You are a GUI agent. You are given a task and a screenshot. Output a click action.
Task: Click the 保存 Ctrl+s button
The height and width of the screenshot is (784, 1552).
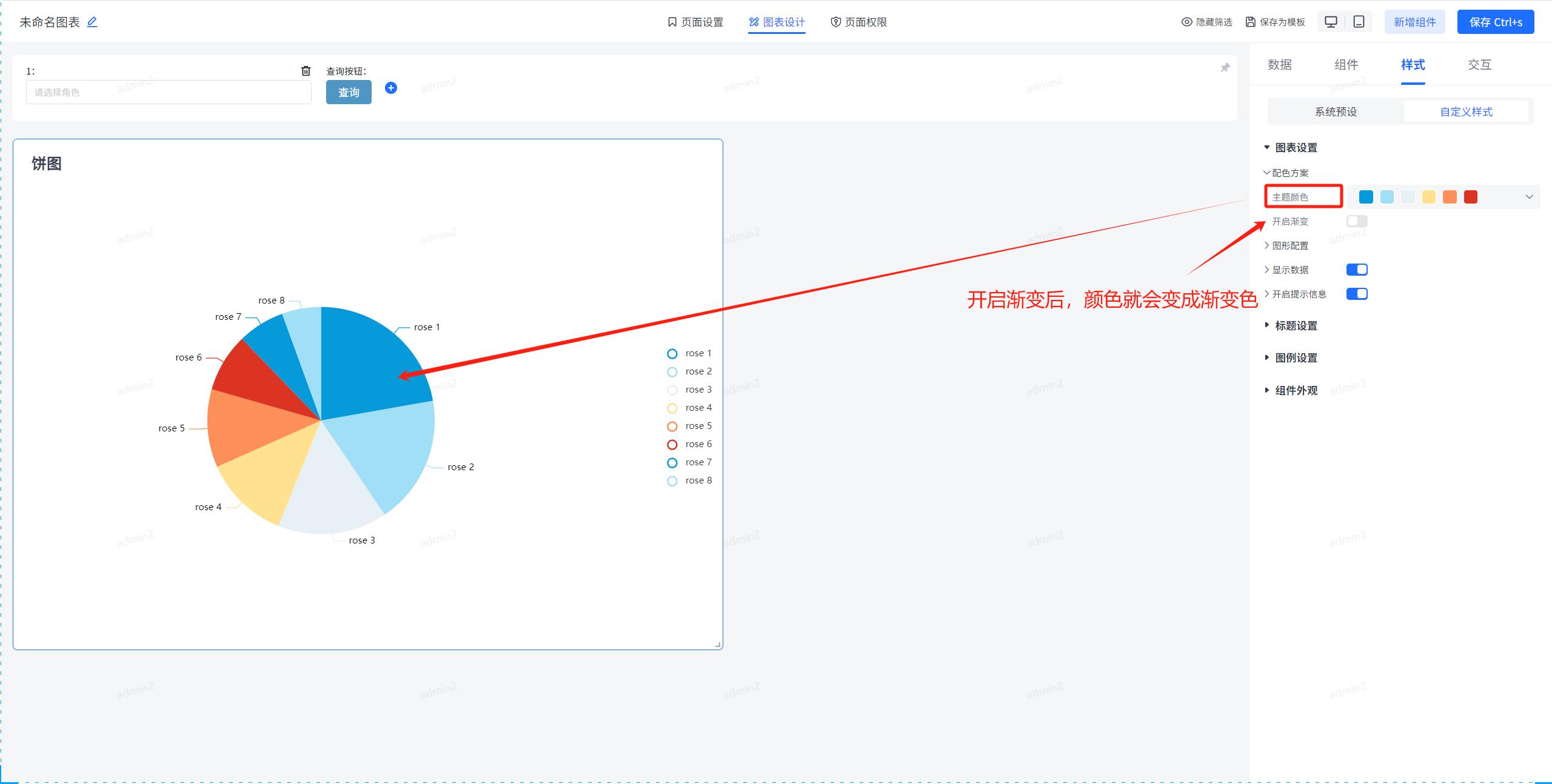1496,22
